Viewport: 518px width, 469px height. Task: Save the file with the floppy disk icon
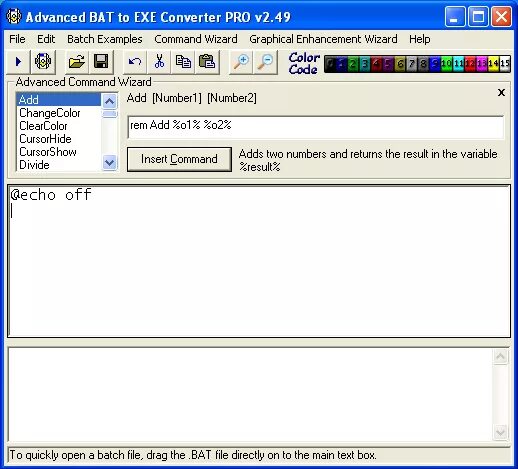101,62
